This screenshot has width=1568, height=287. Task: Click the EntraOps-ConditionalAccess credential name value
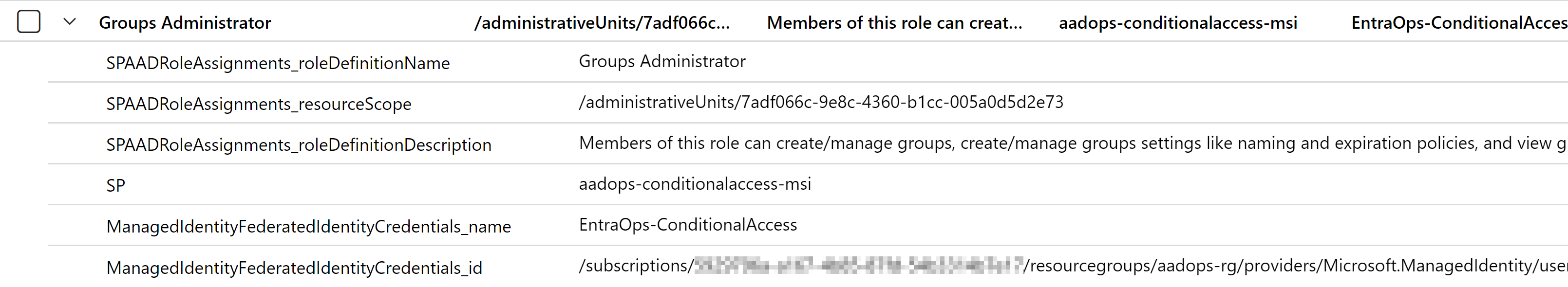pyautogui.click(x=688, y=224)
